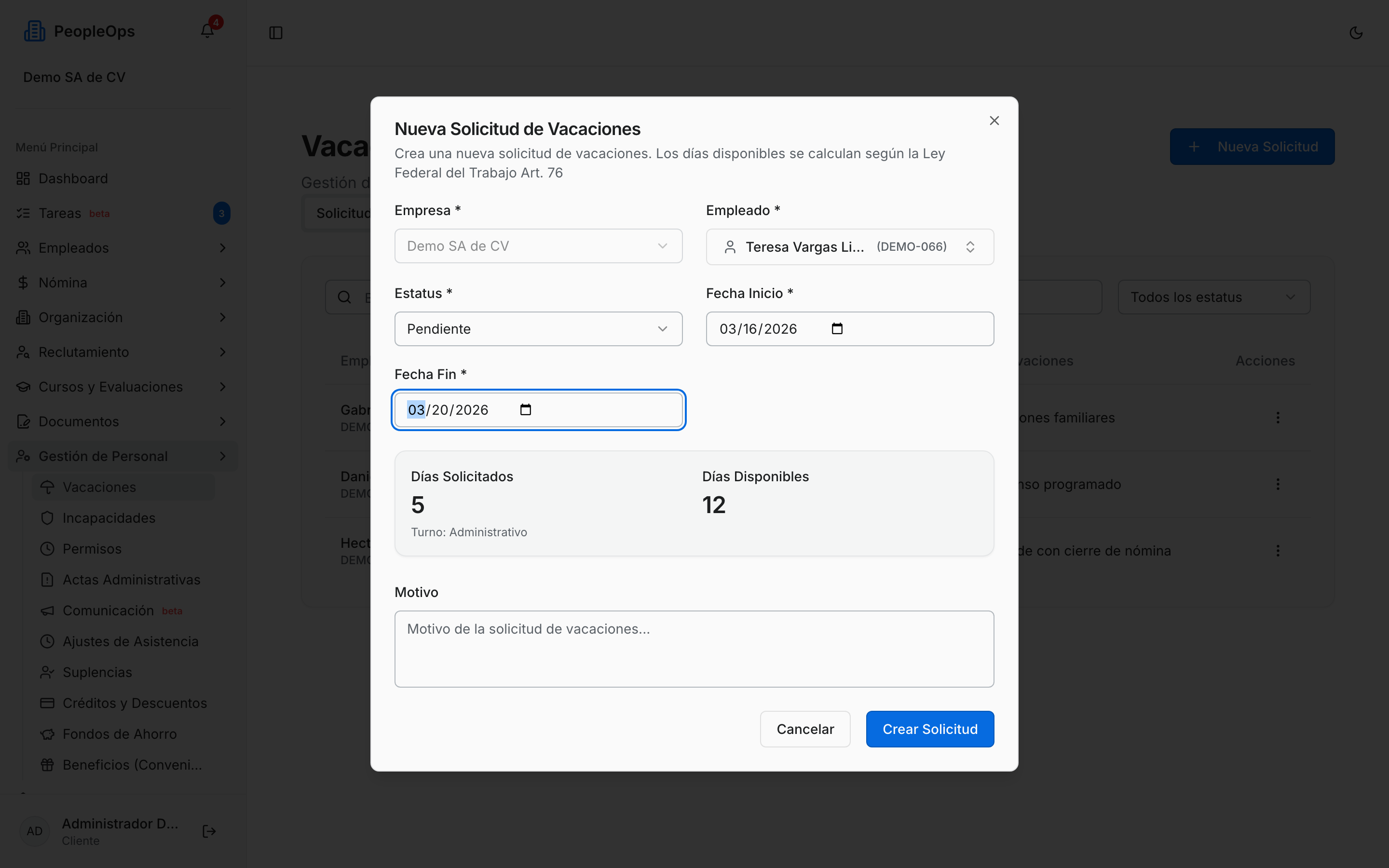Screen dimensions: 1389x868
Task: Expand the Nómina menu
Action: [x=122, y=283]
